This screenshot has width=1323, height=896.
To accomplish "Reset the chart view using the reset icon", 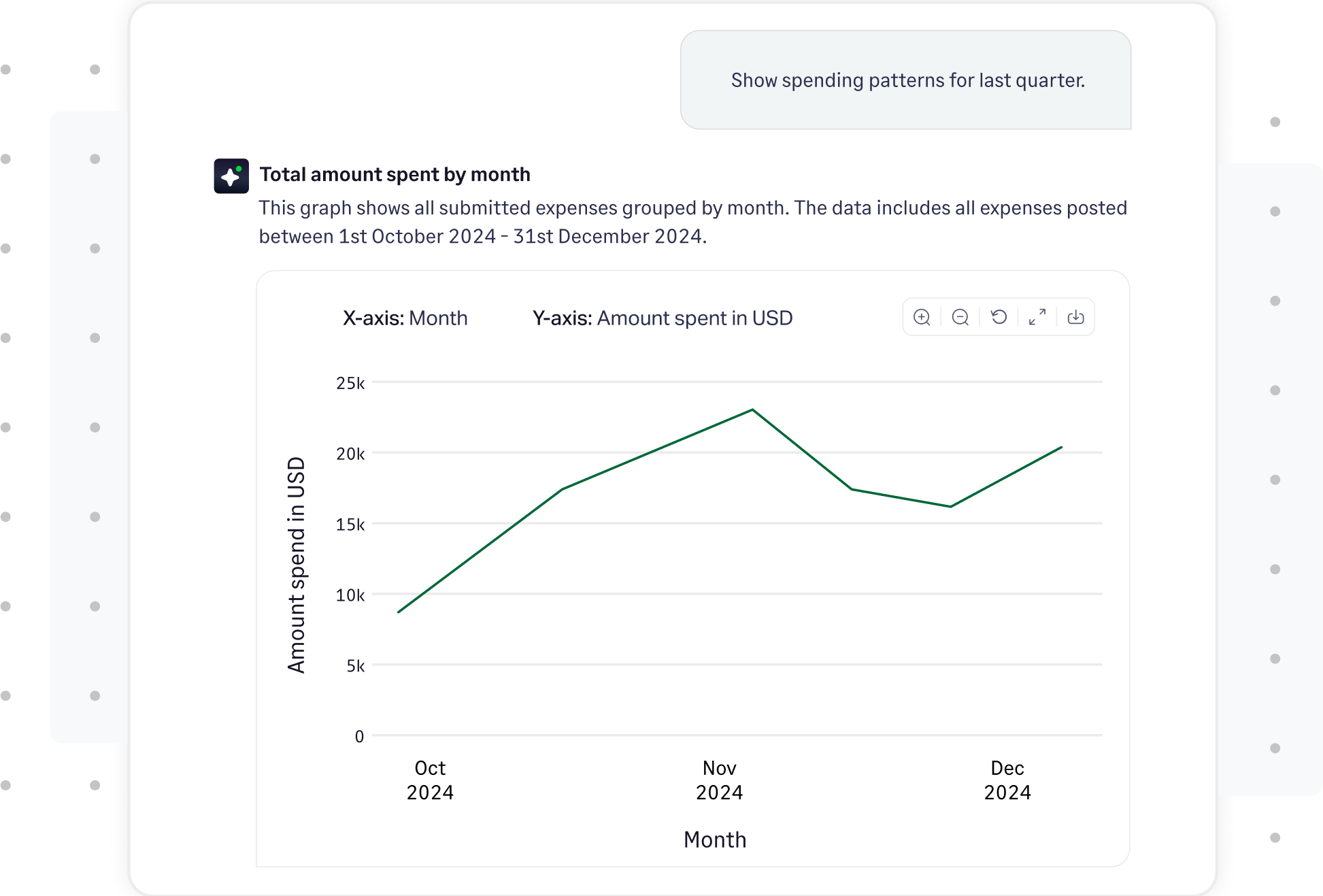I will point(999,316).
